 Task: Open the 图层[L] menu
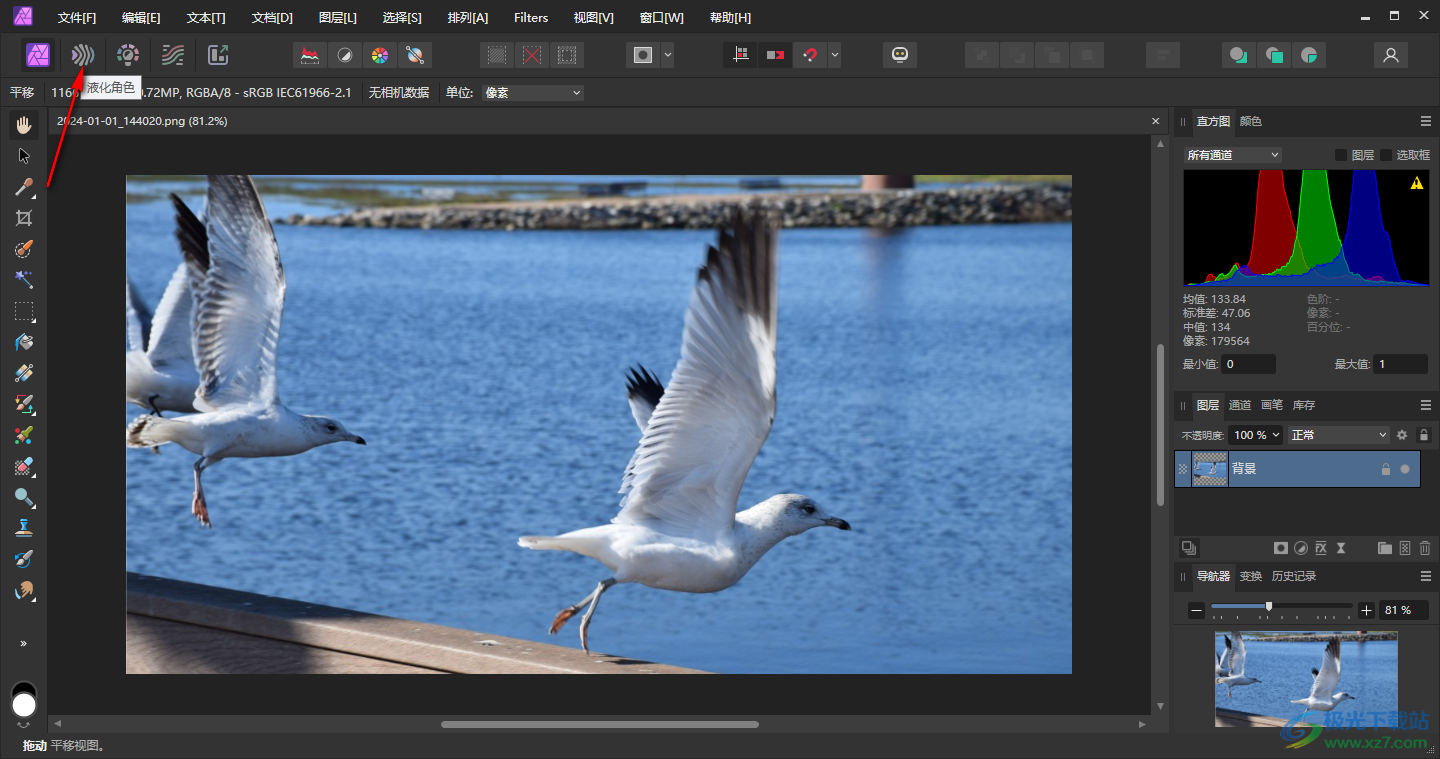(337, 18)
